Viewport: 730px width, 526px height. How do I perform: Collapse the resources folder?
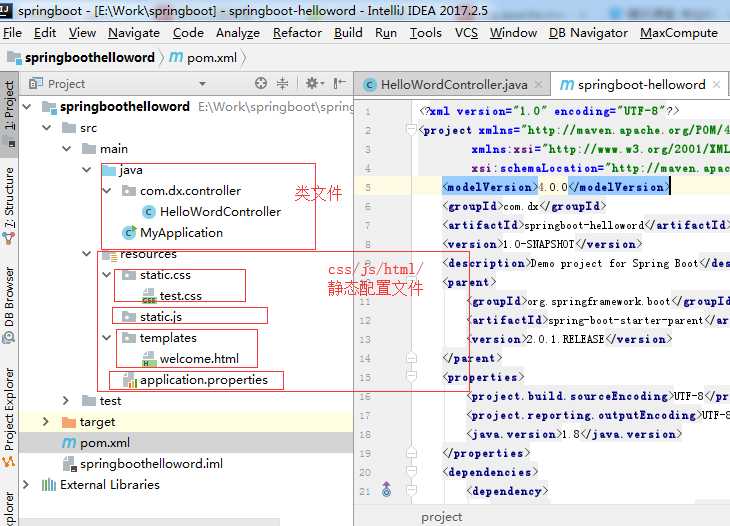click(87, 253)
